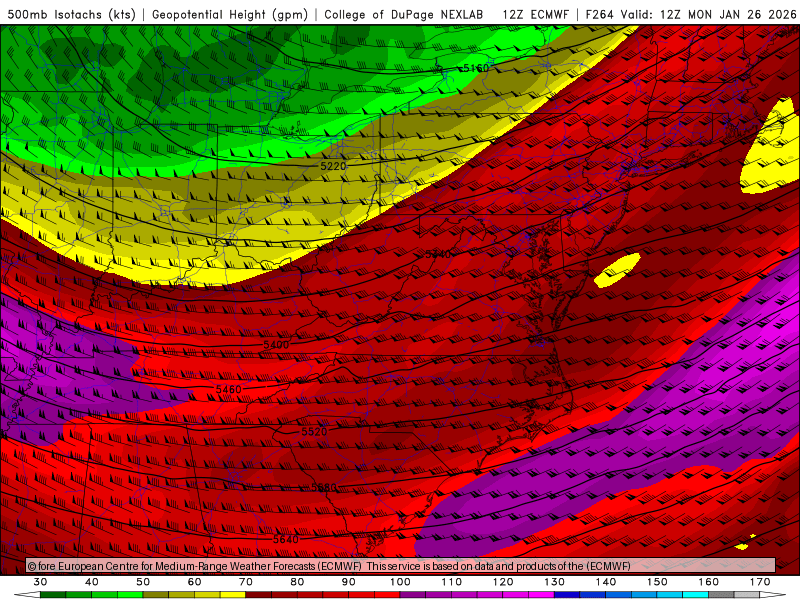Click the 50 value on color scale
The width and height of the screenshot is (800, 600).
click(x=143, y=582)
